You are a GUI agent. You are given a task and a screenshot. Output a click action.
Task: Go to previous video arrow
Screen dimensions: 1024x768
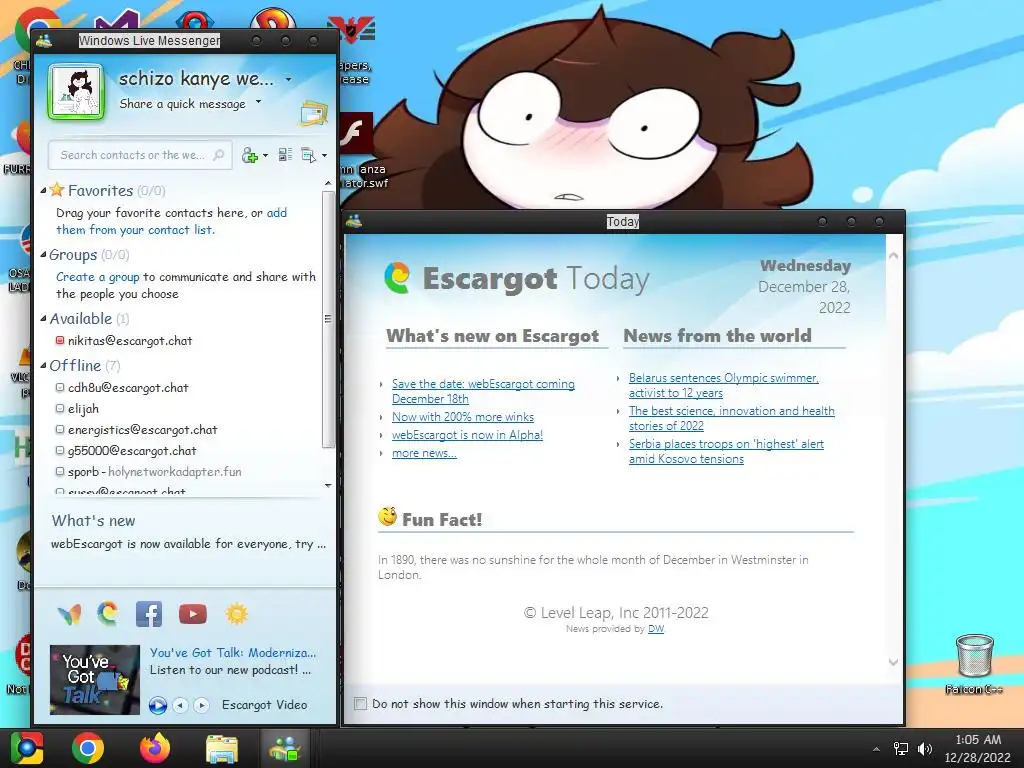(x=181, y=705)
